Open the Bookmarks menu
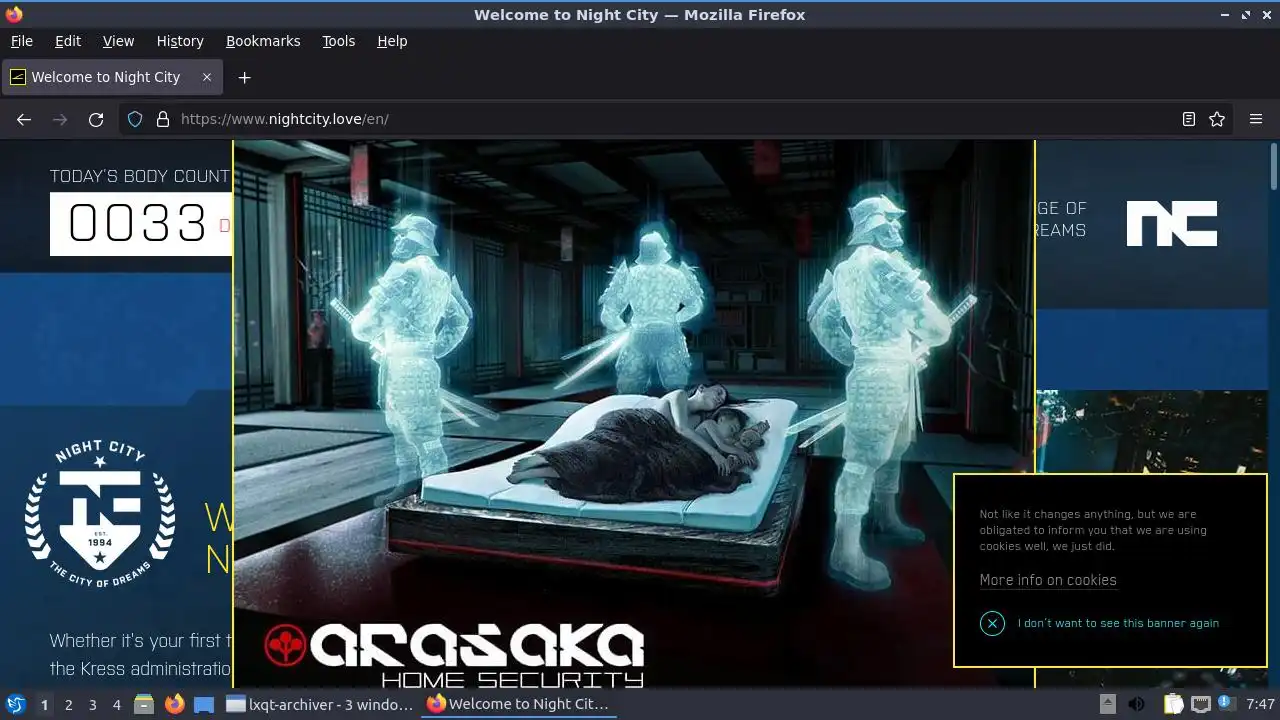 (x=263, y=41)
